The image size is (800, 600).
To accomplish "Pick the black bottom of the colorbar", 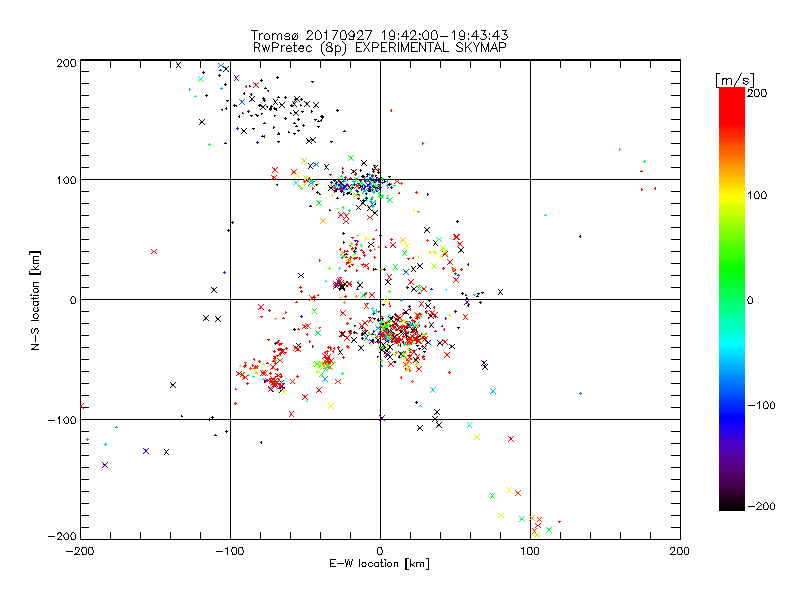I will [732, 503].
